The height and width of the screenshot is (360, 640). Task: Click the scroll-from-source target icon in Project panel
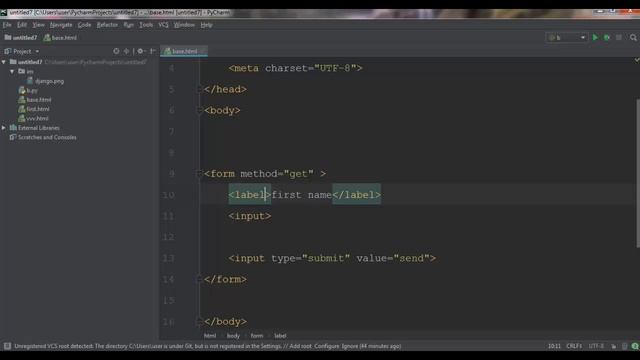[x=116, y=51]
